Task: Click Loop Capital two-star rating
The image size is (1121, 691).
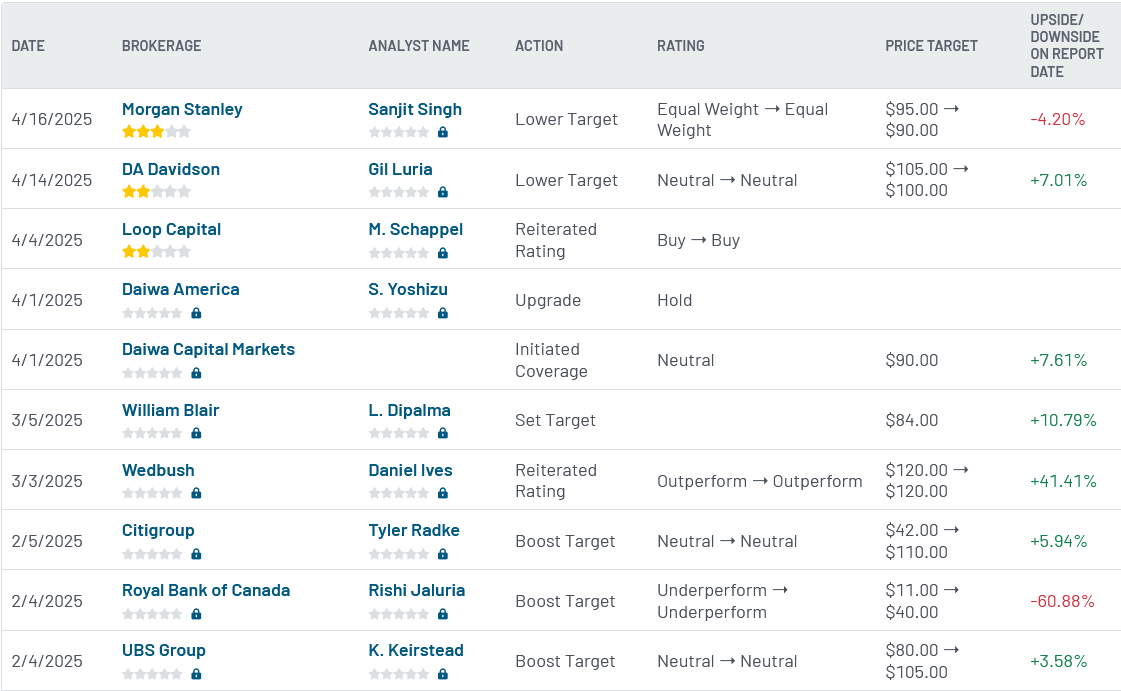Action: coord(157,251)
